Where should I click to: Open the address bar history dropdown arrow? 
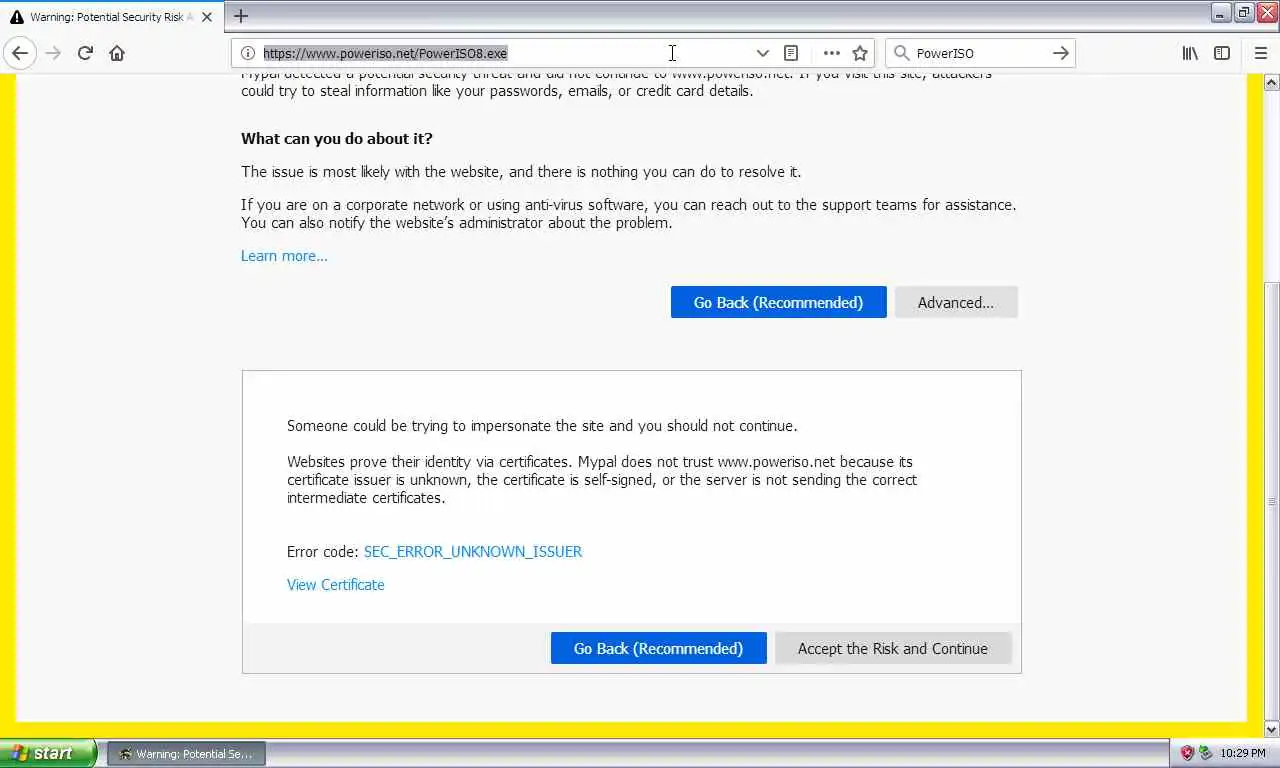762,53
